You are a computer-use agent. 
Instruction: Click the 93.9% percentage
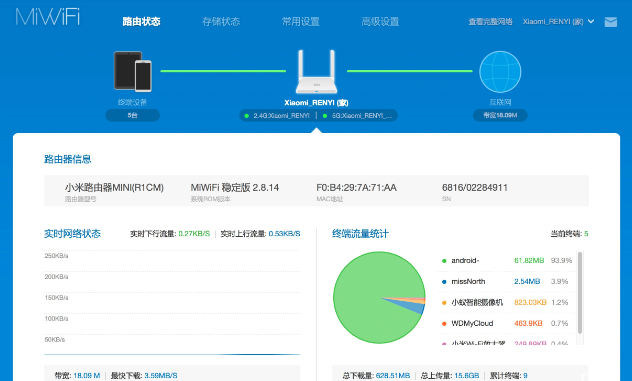(x=561, y=260)
